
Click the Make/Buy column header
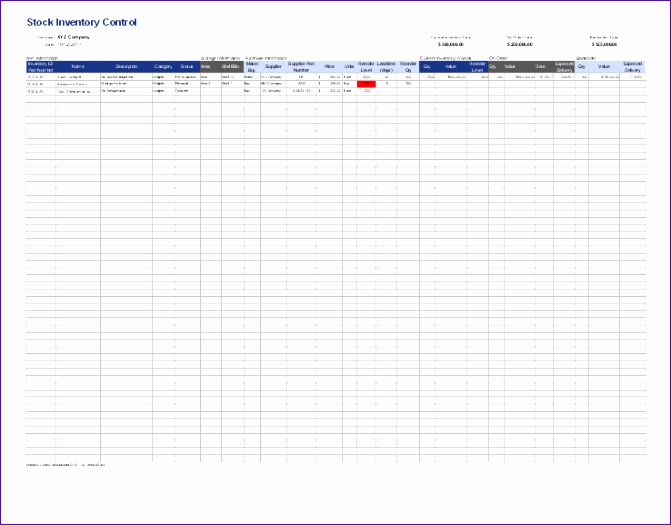[x=252, y=66]
